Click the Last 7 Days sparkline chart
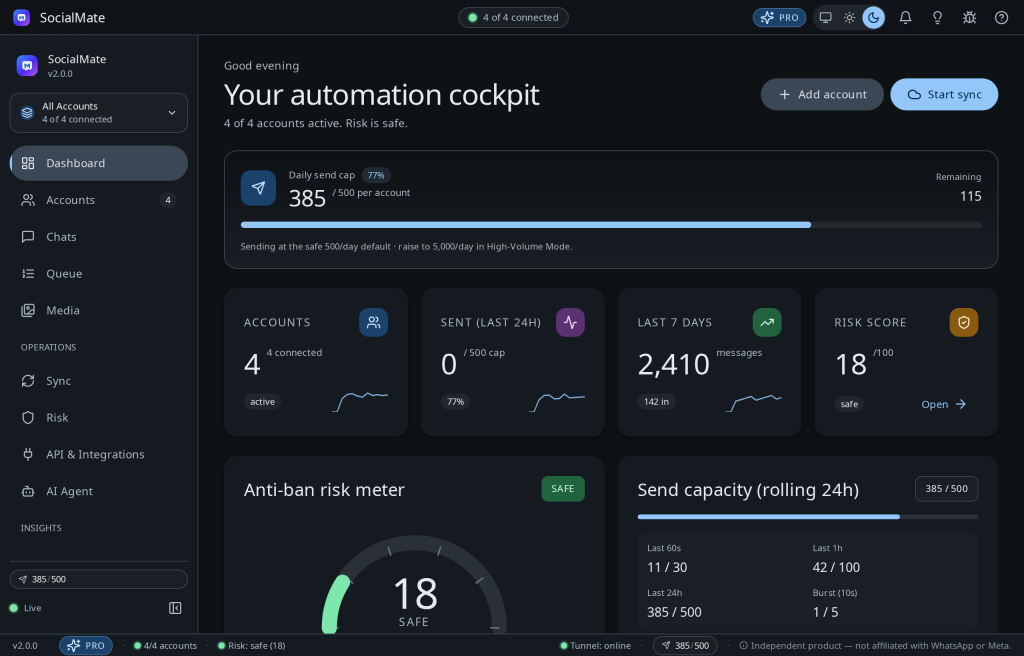This screenshot has width=1024, height=656. click(754, 402)
